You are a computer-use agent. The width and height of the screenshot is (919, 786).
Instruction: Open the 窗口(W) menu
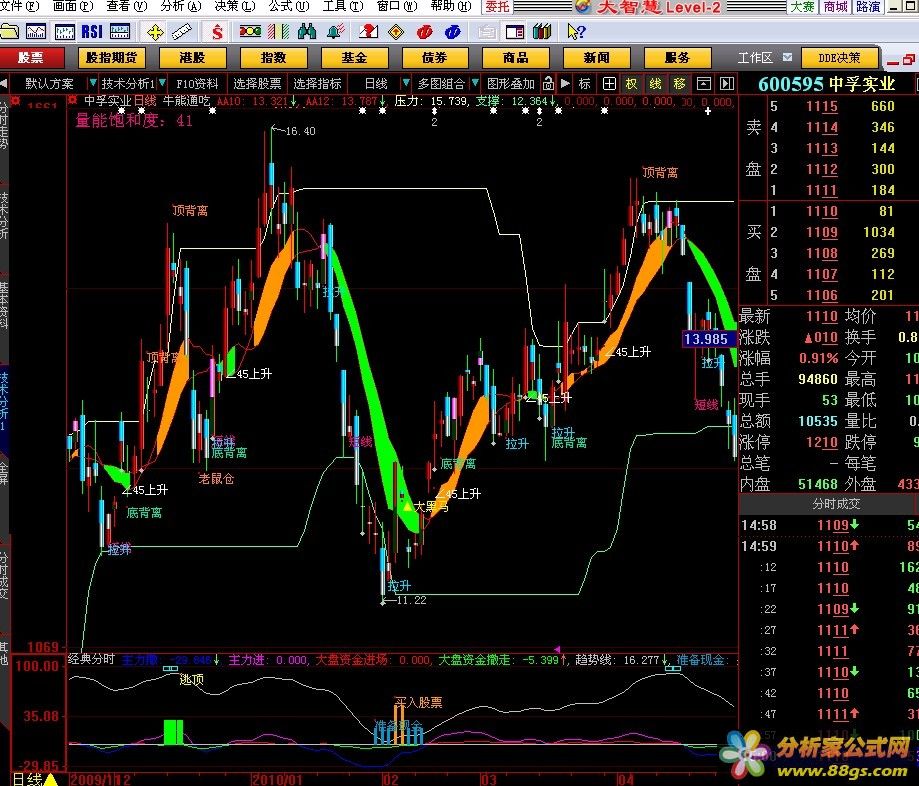pyautogui.click(x=397, y=6)
